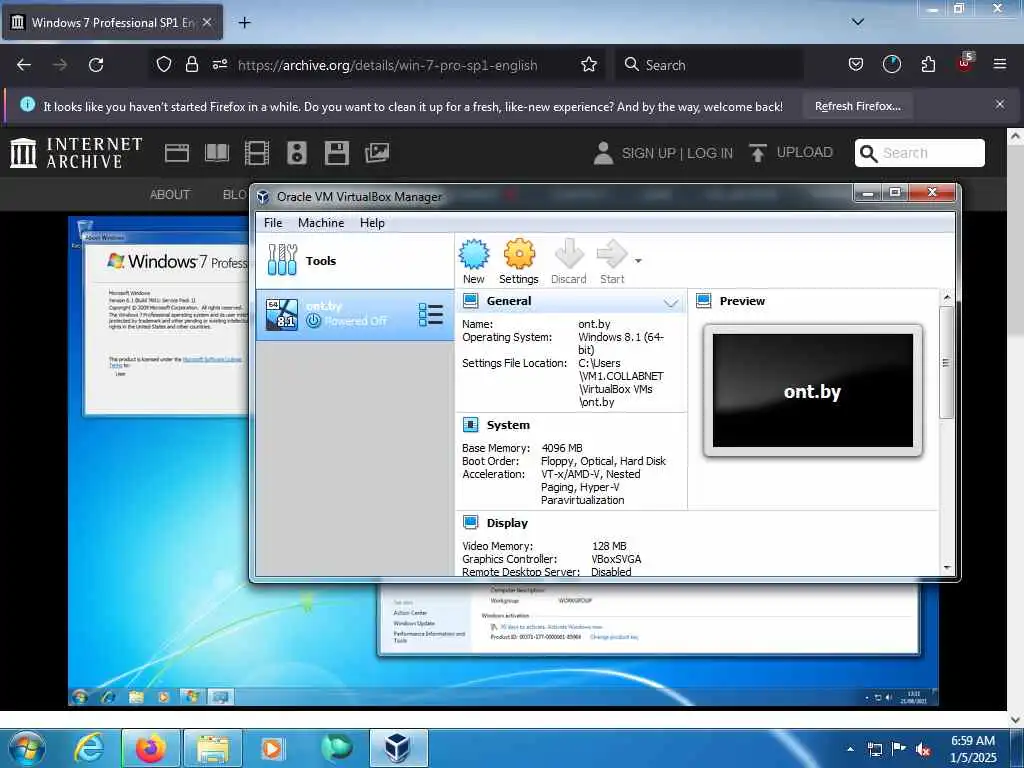The image size is (1024, 768).
Task: Click the ABOUT navigation link
Action: pyautogui.click(x=170, y=195)
